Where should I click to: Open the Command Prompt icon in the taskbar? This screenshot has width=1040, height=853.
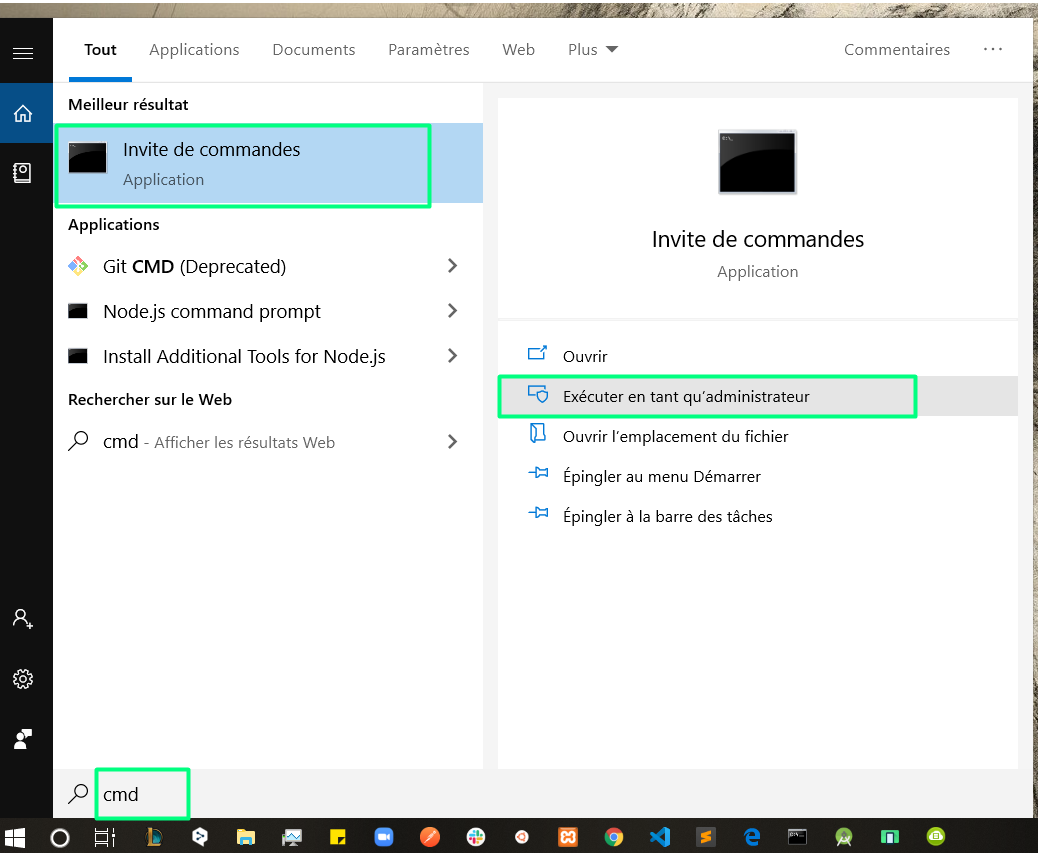797,837
